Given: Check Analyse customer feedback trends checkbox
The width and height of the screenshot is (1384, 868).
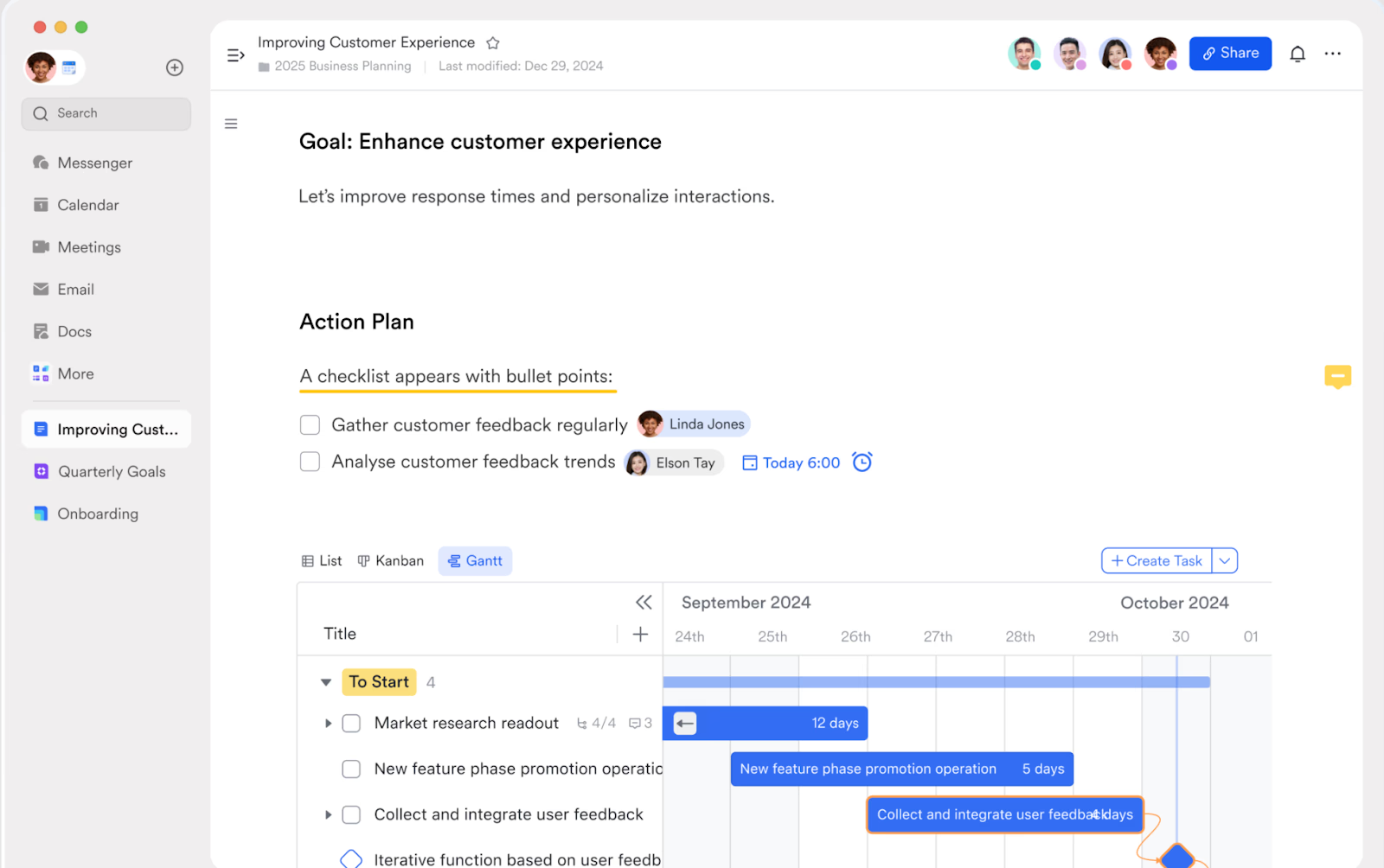Looking at the screenshot, I should tap(310, 462).
